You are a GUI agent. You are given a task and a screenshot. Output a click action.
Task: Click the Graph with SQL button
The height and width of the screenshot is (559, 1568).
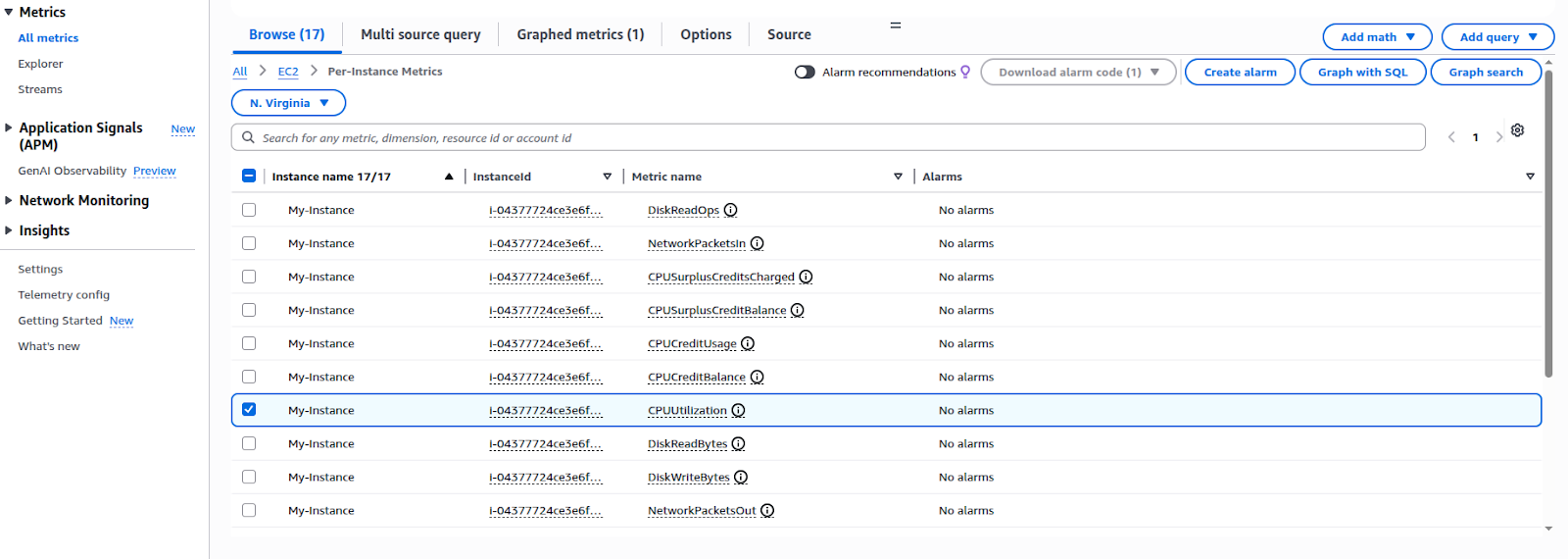click(1362, 72)
